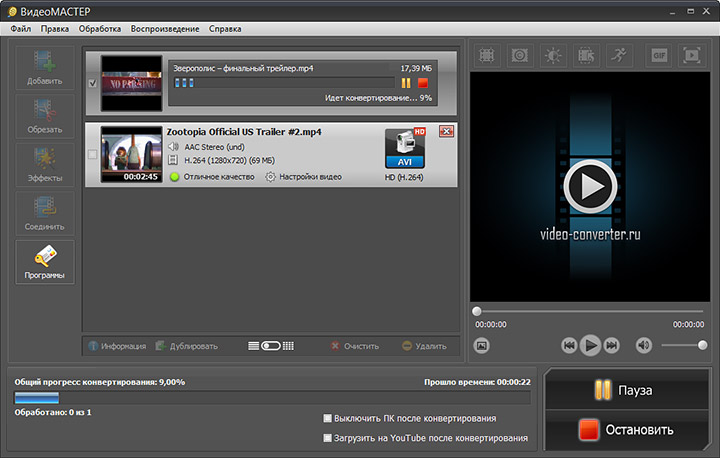Open brightness enhancement tool above preview

[553, 54]
